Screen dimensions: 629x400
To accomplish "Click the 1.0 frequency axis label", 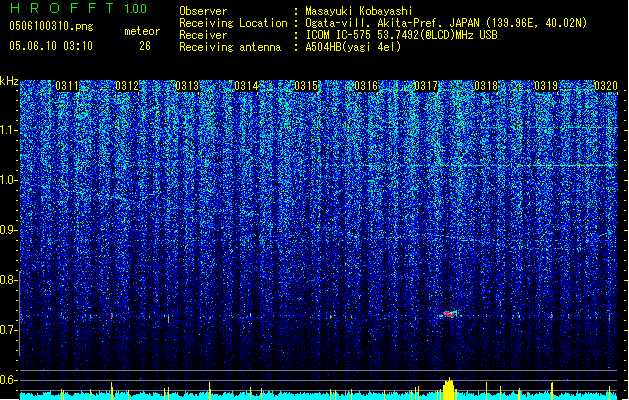I will pyautogui.click(x=8, y=180).
